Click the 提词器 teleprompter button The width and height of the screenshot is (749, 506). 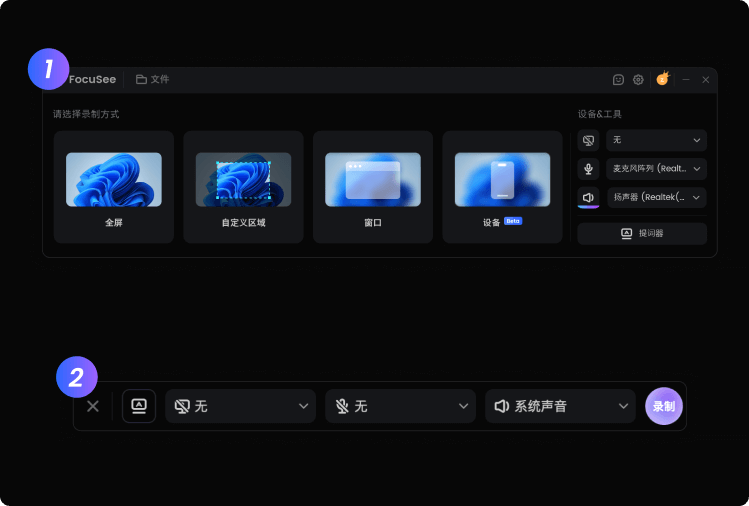click(x=642, y=233)
